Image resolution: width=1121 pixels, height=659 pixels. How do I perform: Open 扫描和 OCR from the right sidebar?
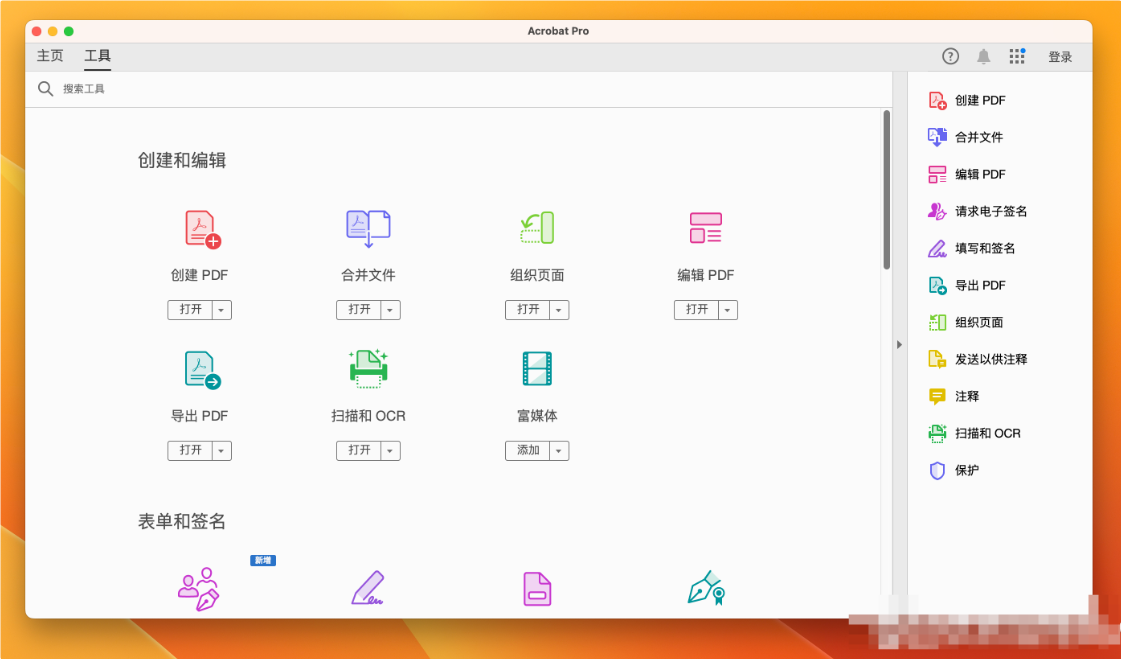tap(974, 433)
